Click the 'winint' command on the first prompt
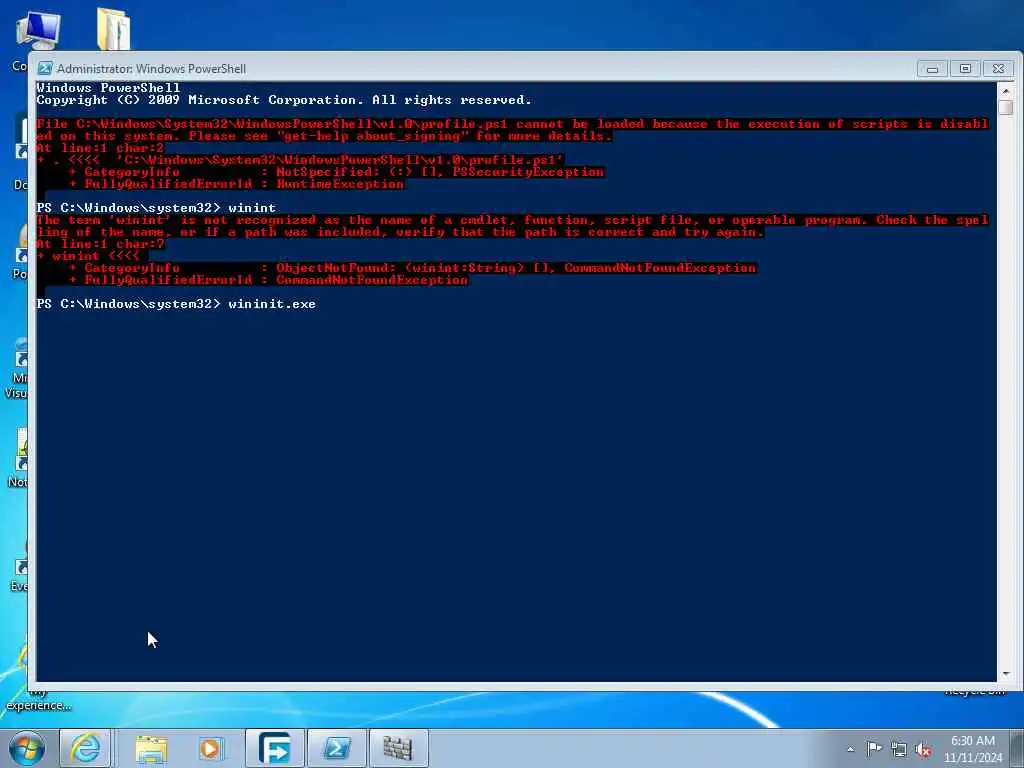The image size is (1024, 768). click(252, 208)
